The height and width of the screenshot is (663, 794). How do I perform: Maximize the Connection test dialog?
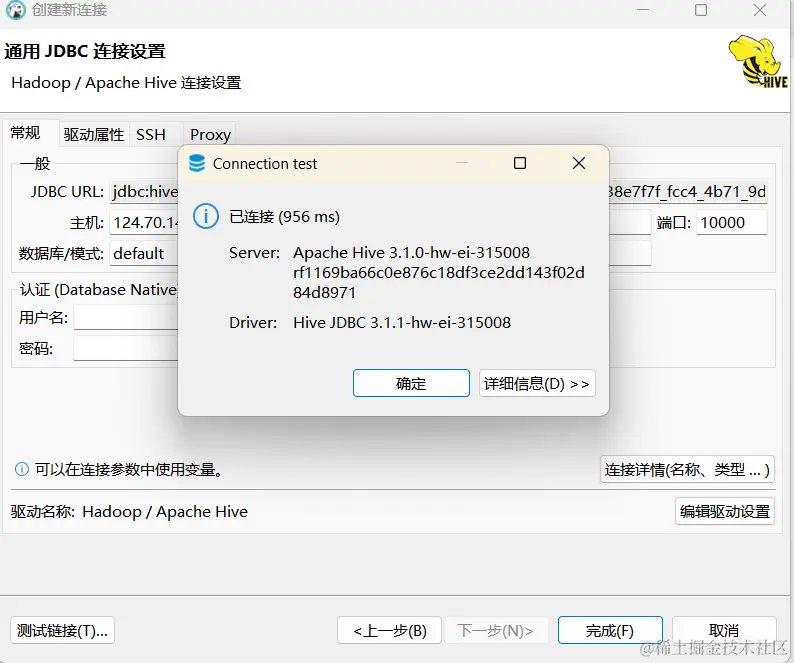tap(520, 163)
